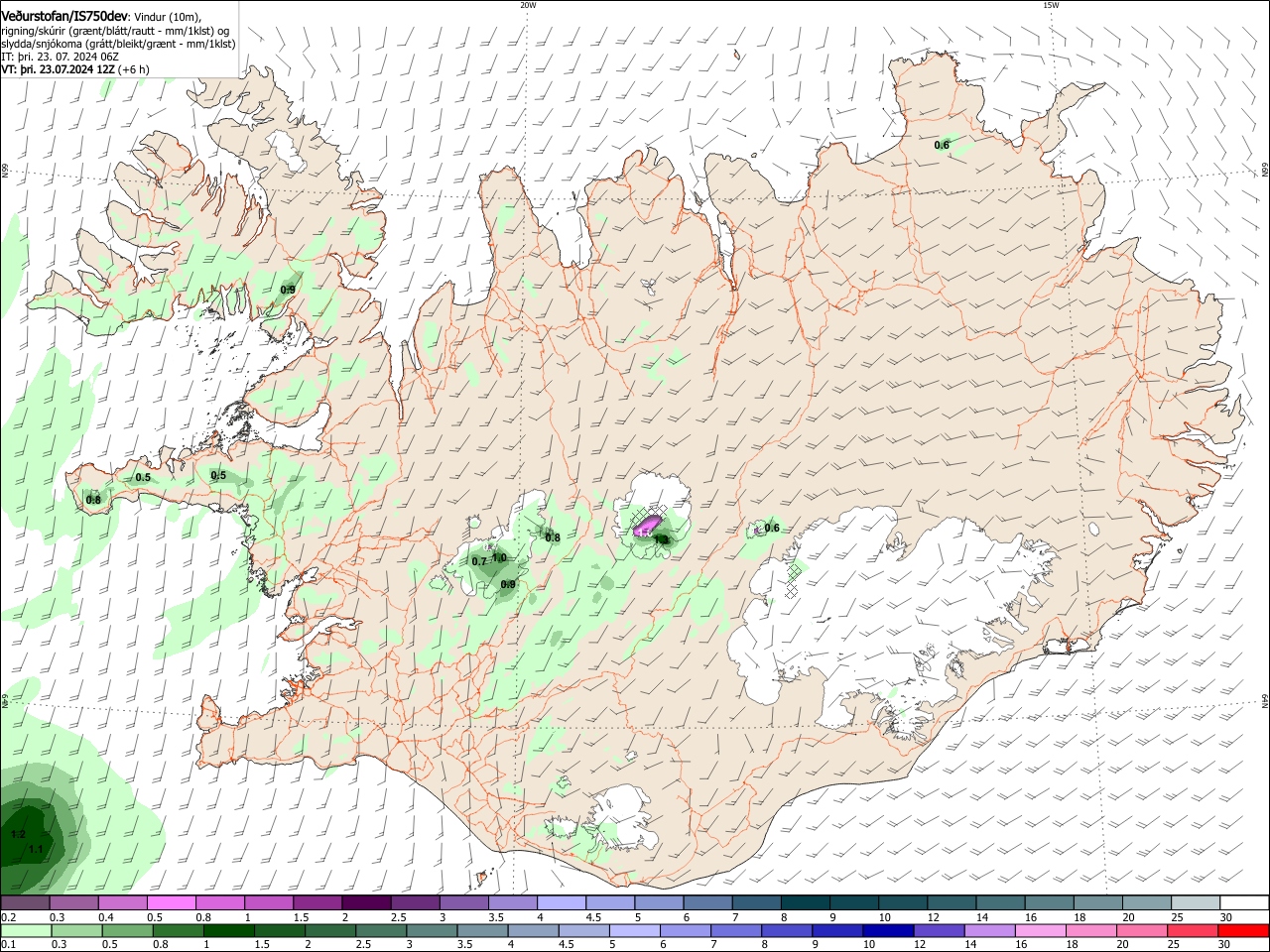
Task: Select the darkest purple 2–2.5 swatch, upper legend
Action: (366, 903)
